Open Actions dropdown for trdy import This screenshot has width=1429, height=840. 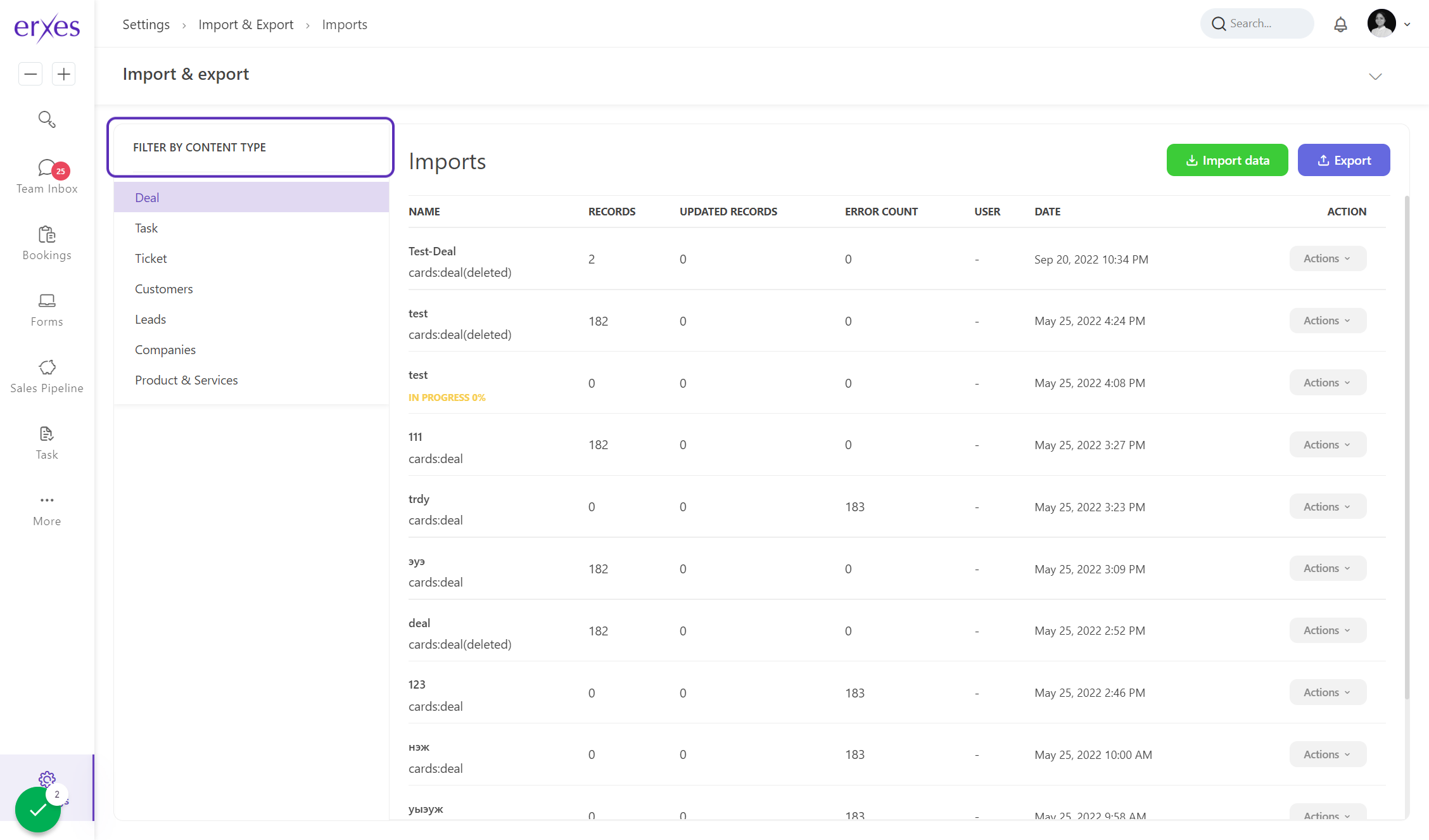click(x=1328, y=507)
